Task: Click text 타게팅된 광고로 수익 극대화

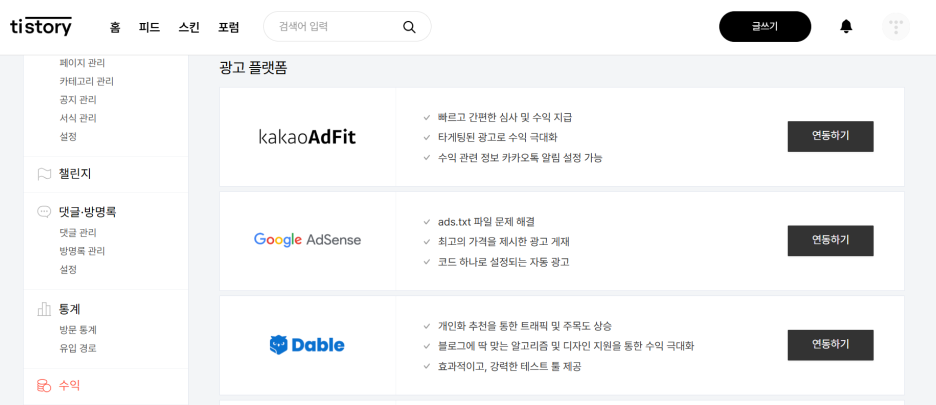Action: 497,137
